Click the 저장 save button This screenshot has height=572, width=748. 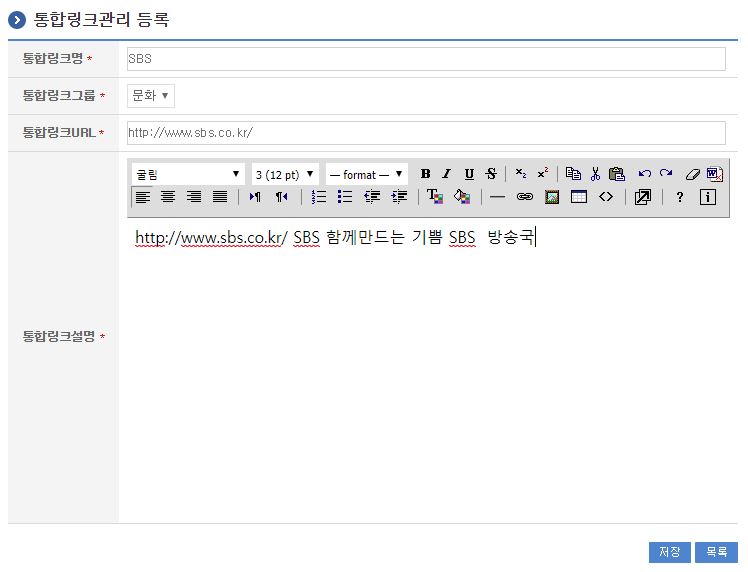coord(669,552)
